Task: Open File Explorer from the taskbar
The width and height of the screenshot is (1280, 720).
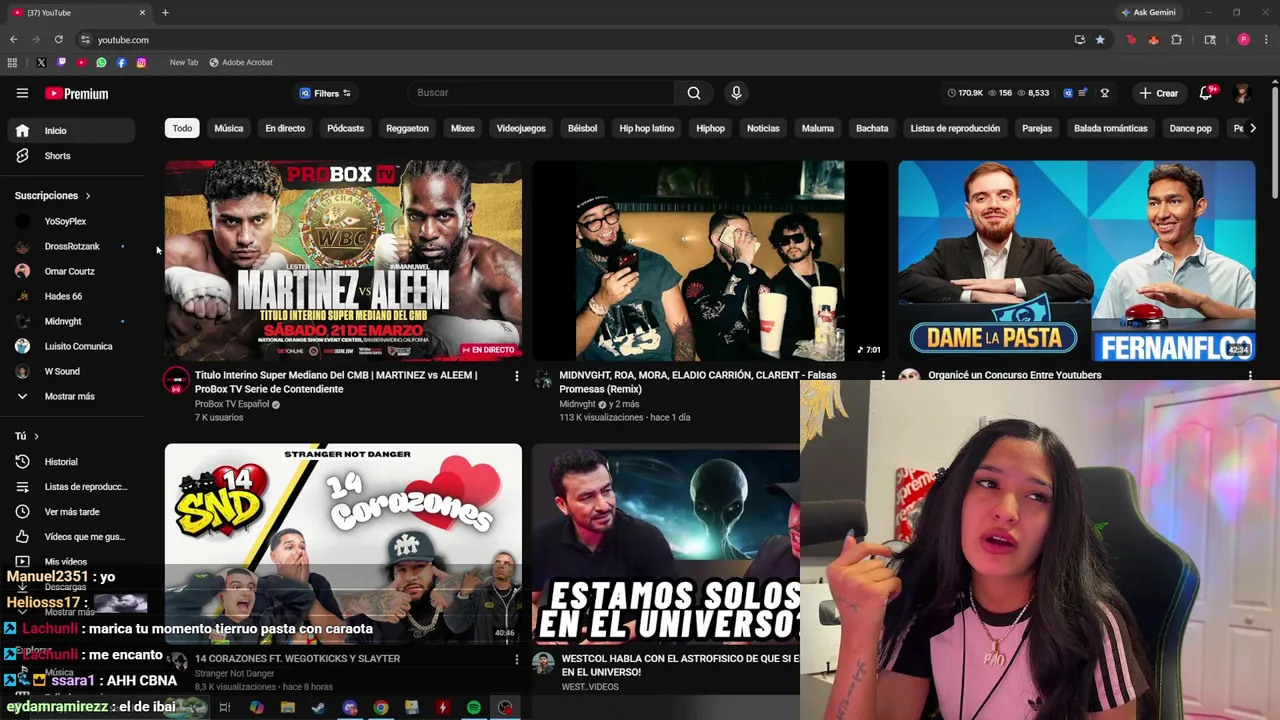Action: pyautogui.click(x=288, y=707)
